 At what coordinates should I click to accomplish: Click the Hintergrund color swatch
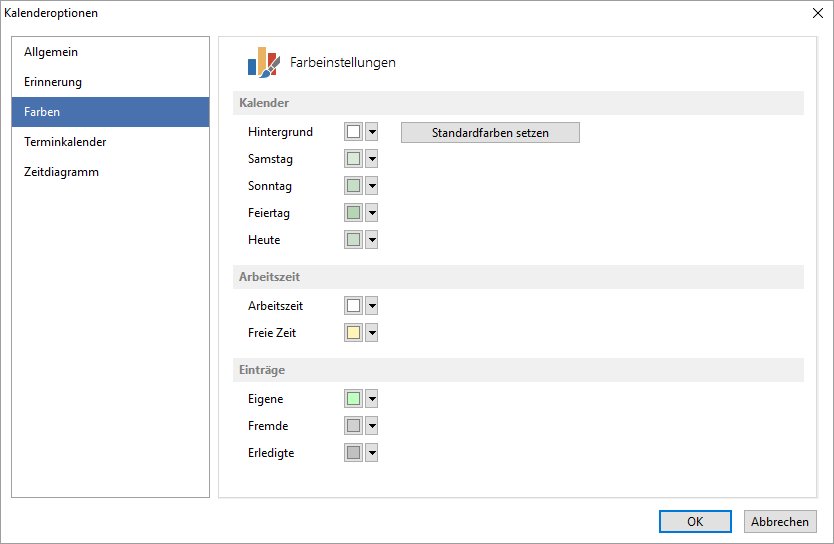click(x=353, y=132)
